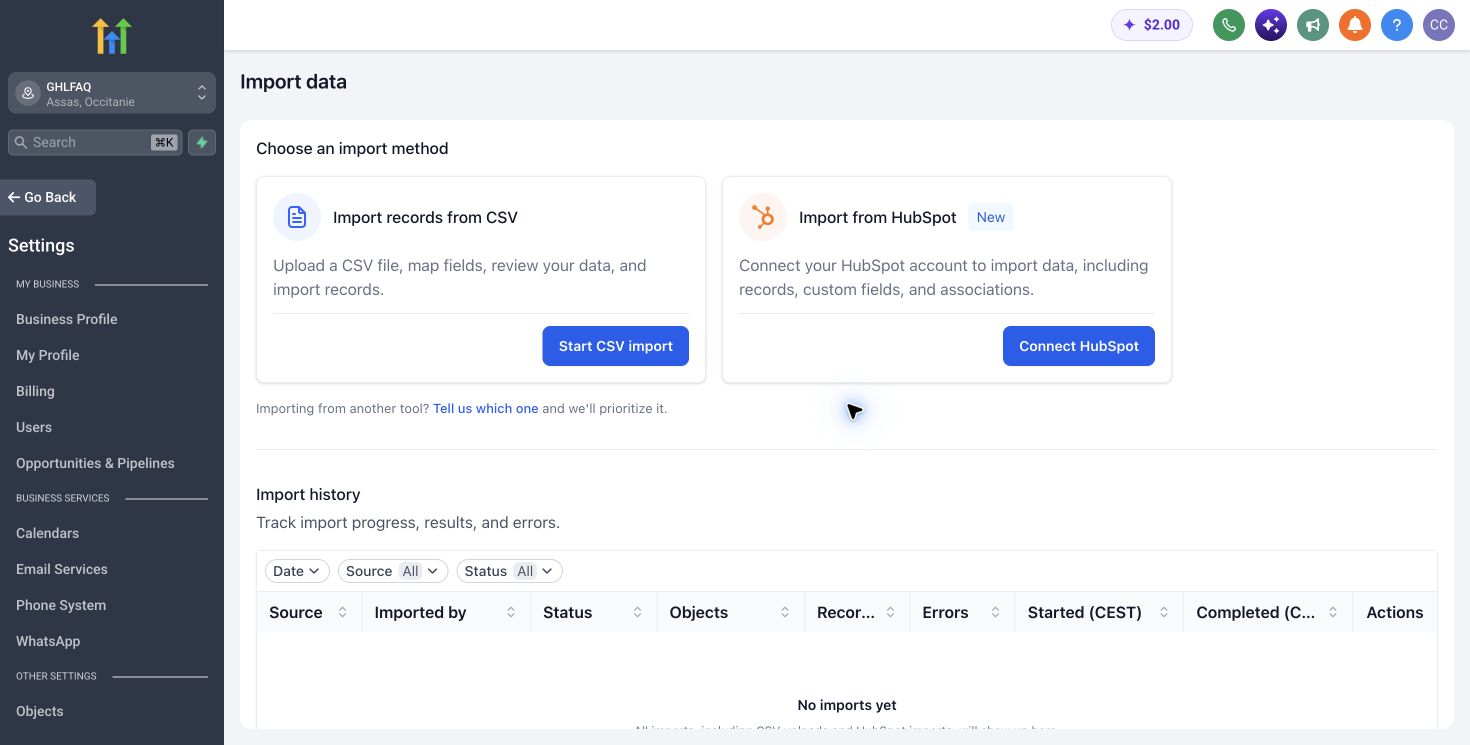Go to My Profile settings
The height and width of the screenshot is (745, 1470).
click(48, 355)
